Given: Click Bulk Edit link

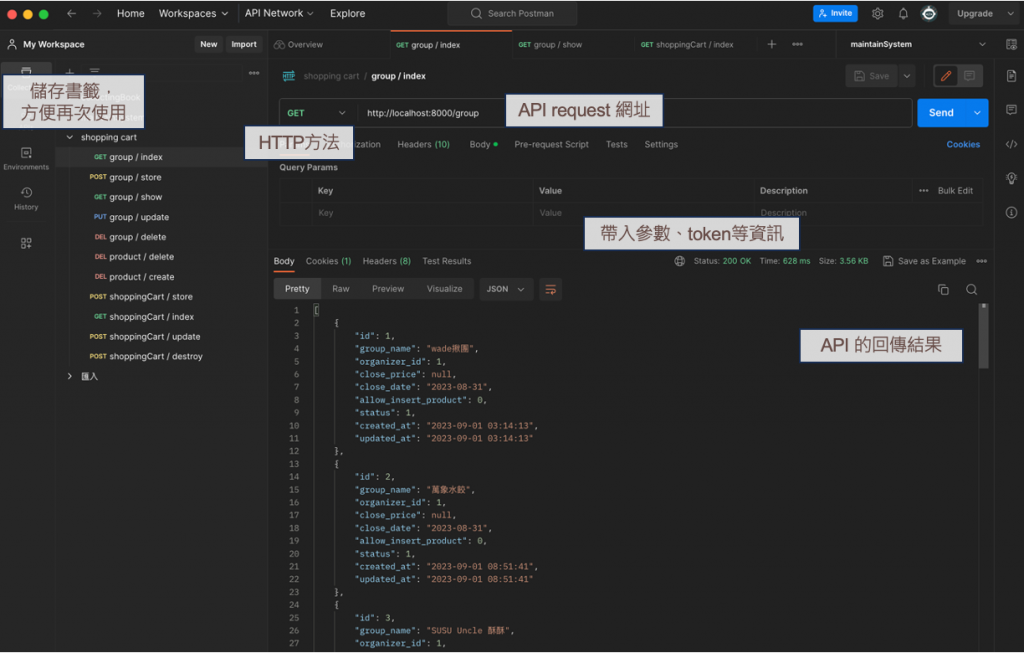Looking at the screenshot, I should pos(955,191).
